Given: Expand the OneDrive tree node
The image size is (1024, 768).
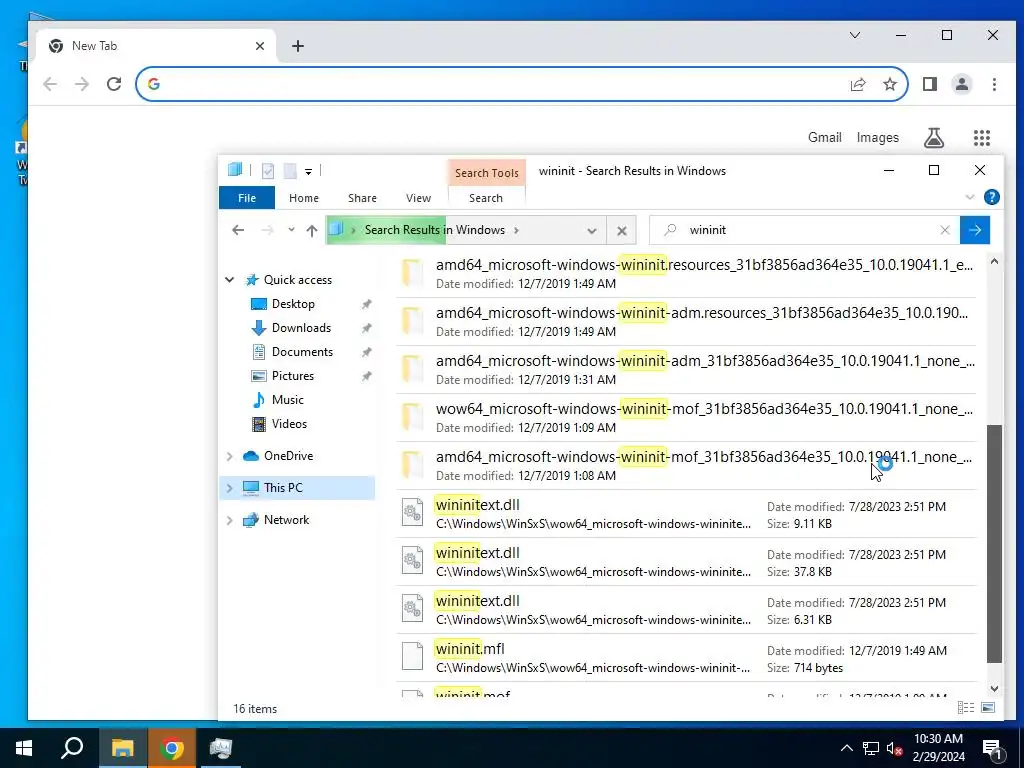Looking at the screenshot, I should pyautogui.click(x=230, y=456).
